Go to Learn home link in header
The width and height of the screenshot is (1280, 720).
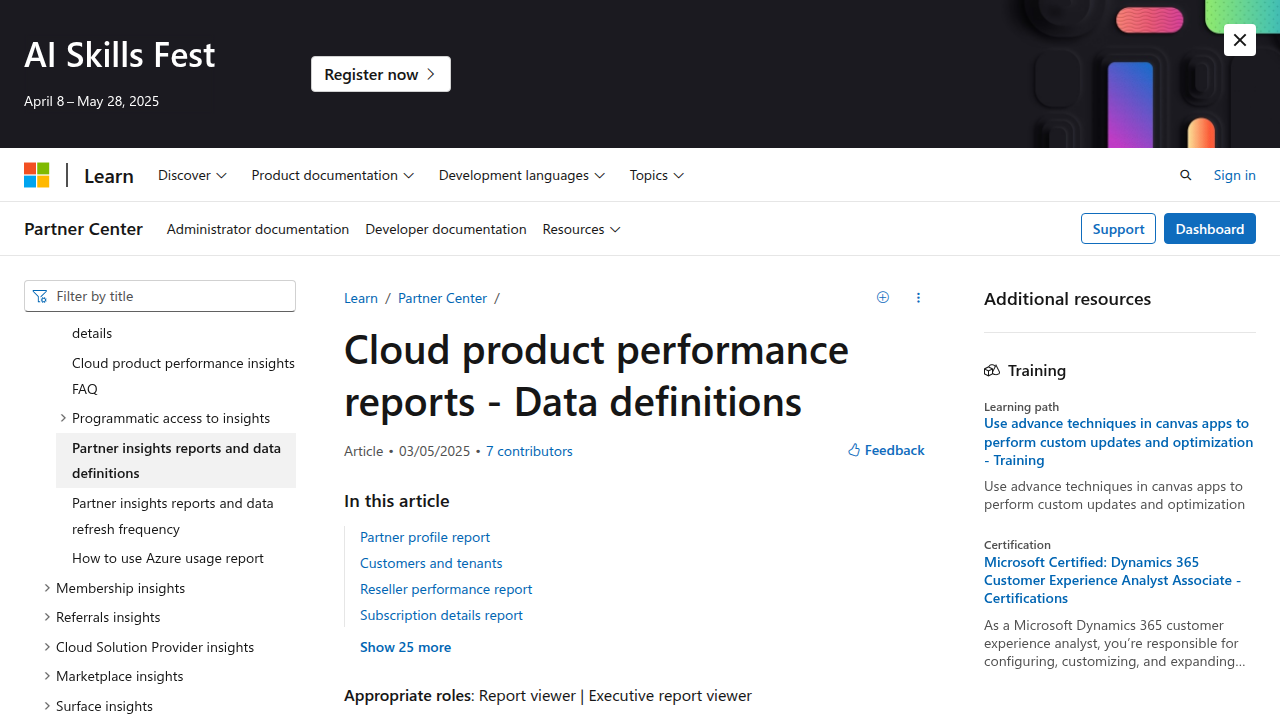109,175
